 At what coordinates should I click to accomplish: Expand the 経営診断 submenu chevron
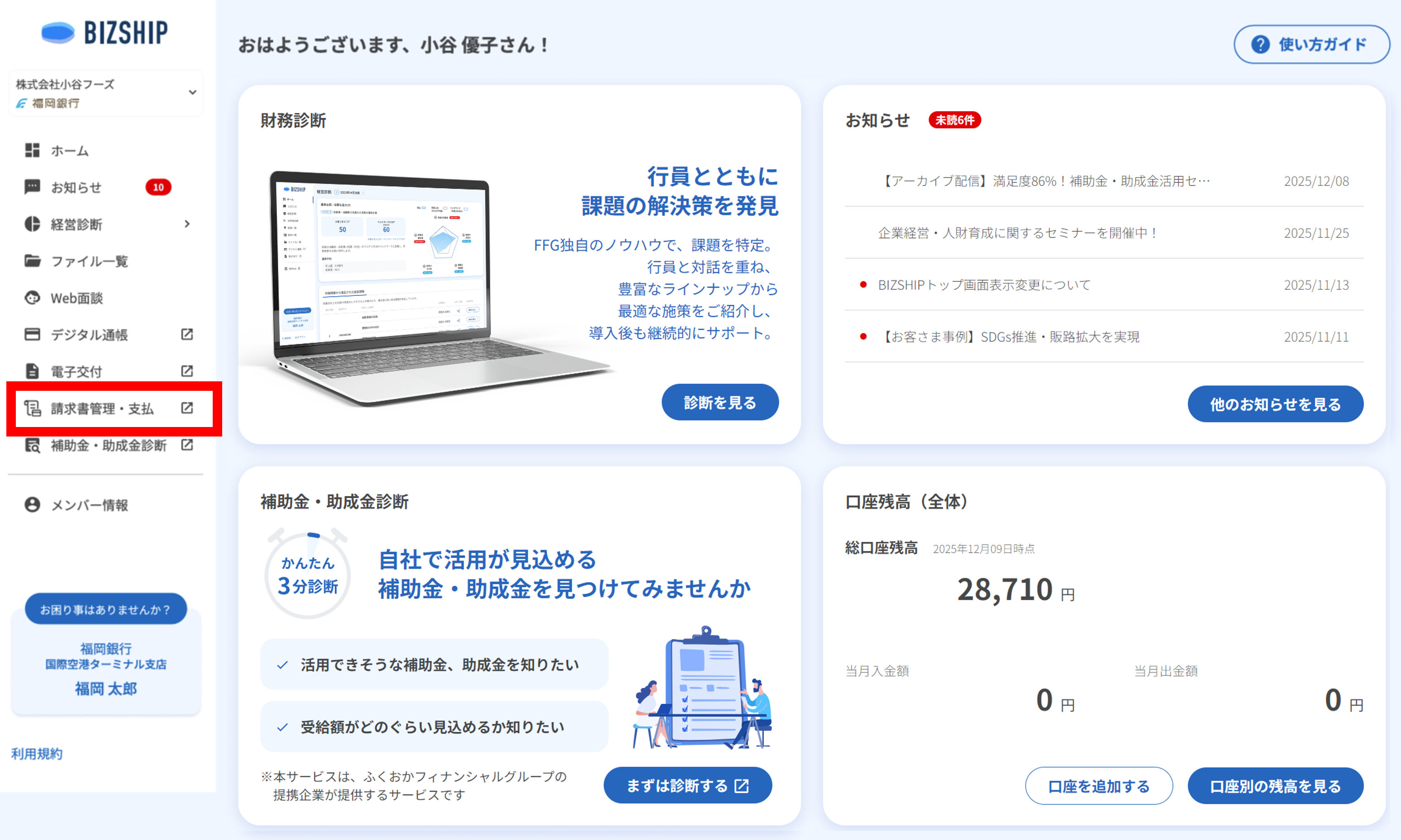pyautogui.click(x=187, y=224)
